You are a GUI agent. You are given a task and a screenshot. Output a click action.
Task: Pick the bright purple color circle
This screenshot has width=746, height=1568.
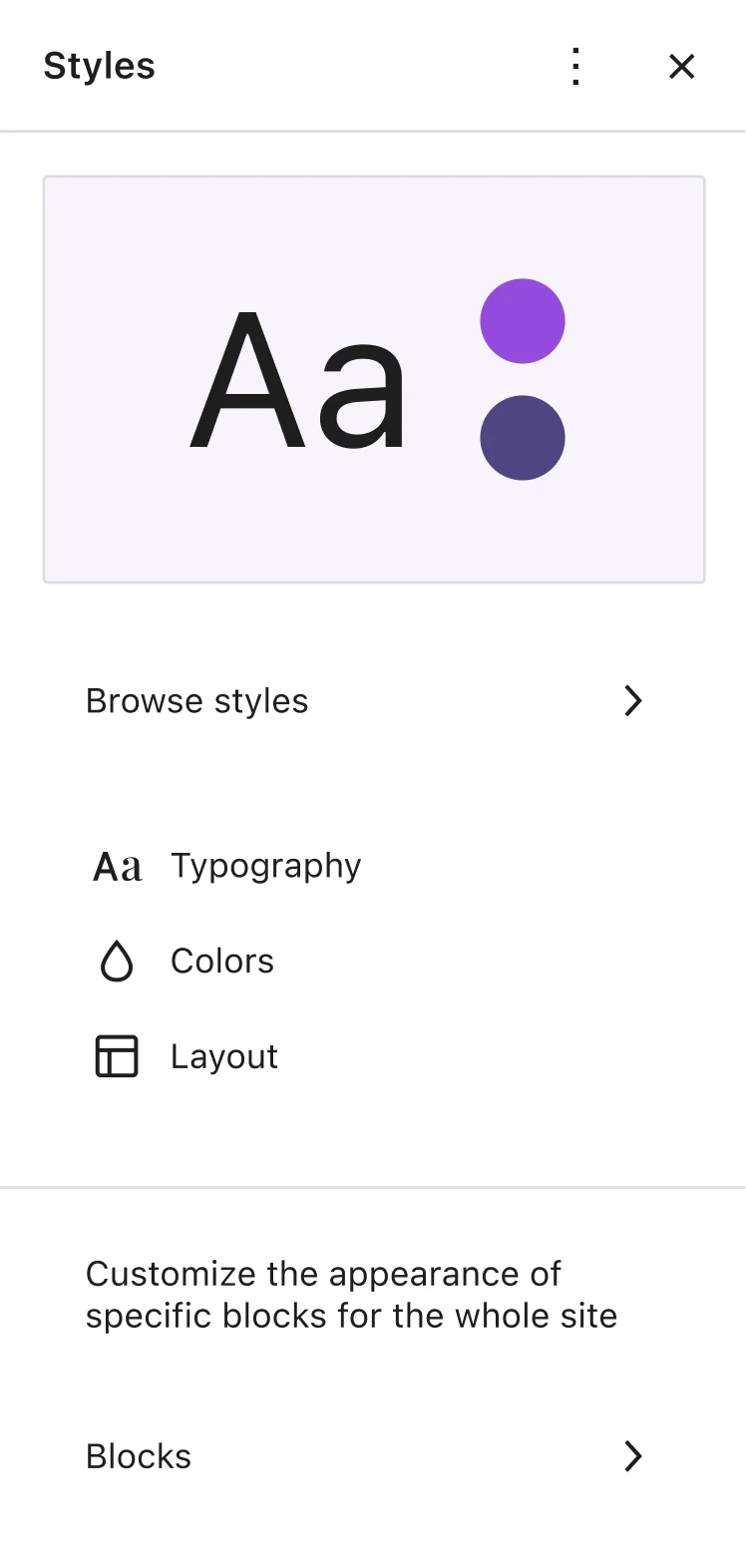click(x=523, y=321)
